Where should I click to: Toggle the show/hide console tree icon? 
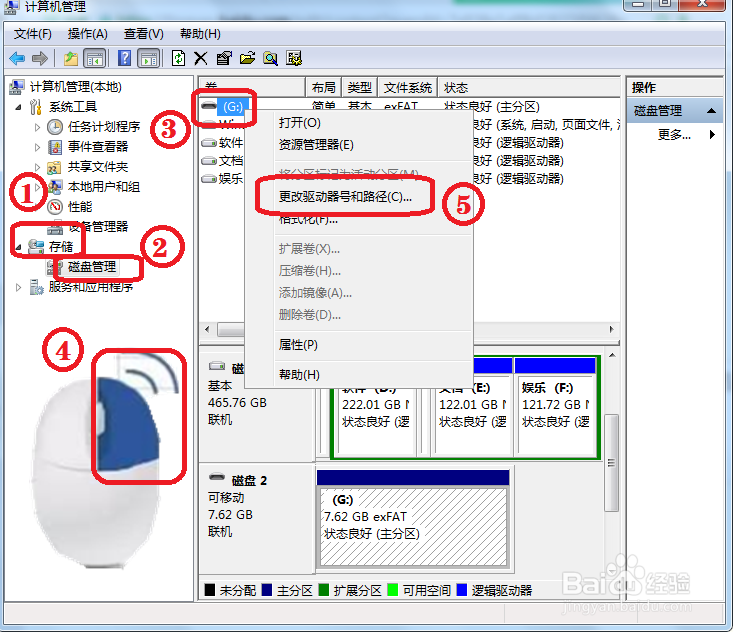[95, 58]
